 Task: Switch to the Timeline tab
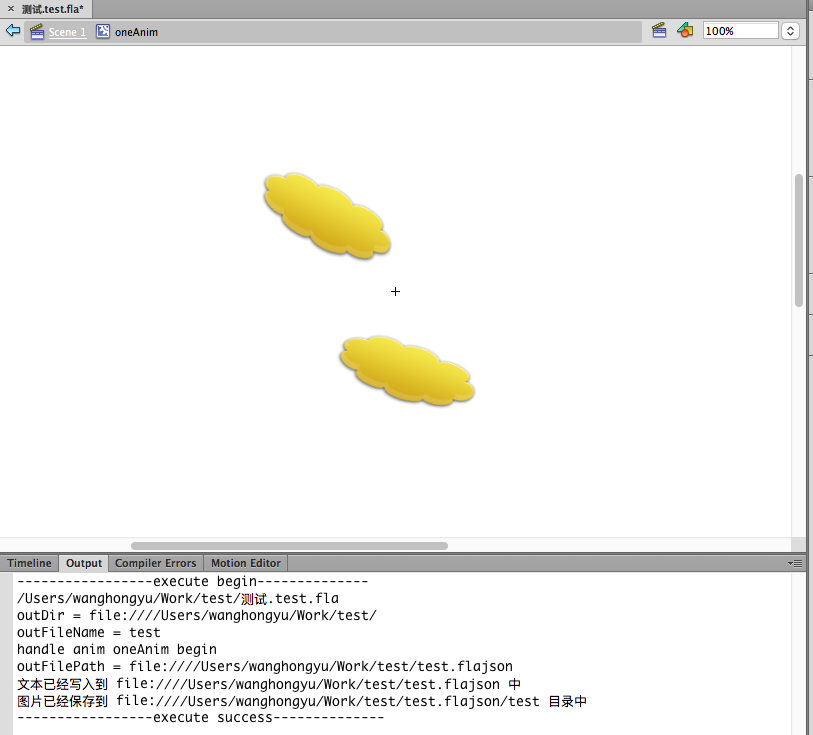click(x=30, y=563)
